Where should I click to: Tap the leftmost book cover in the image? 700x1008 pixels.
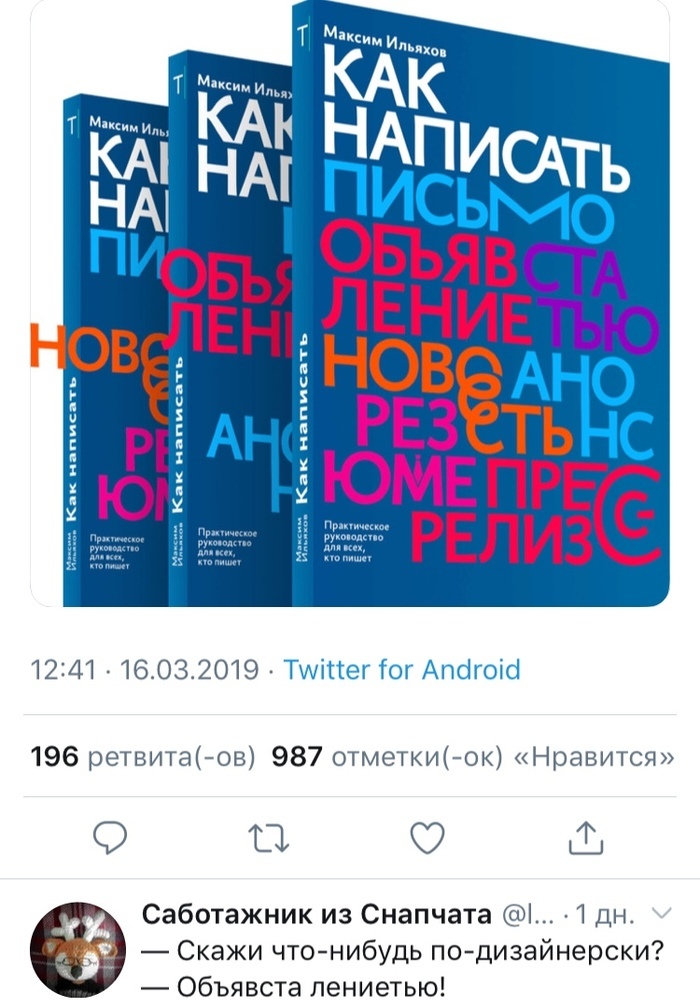[x=116, y=350]
